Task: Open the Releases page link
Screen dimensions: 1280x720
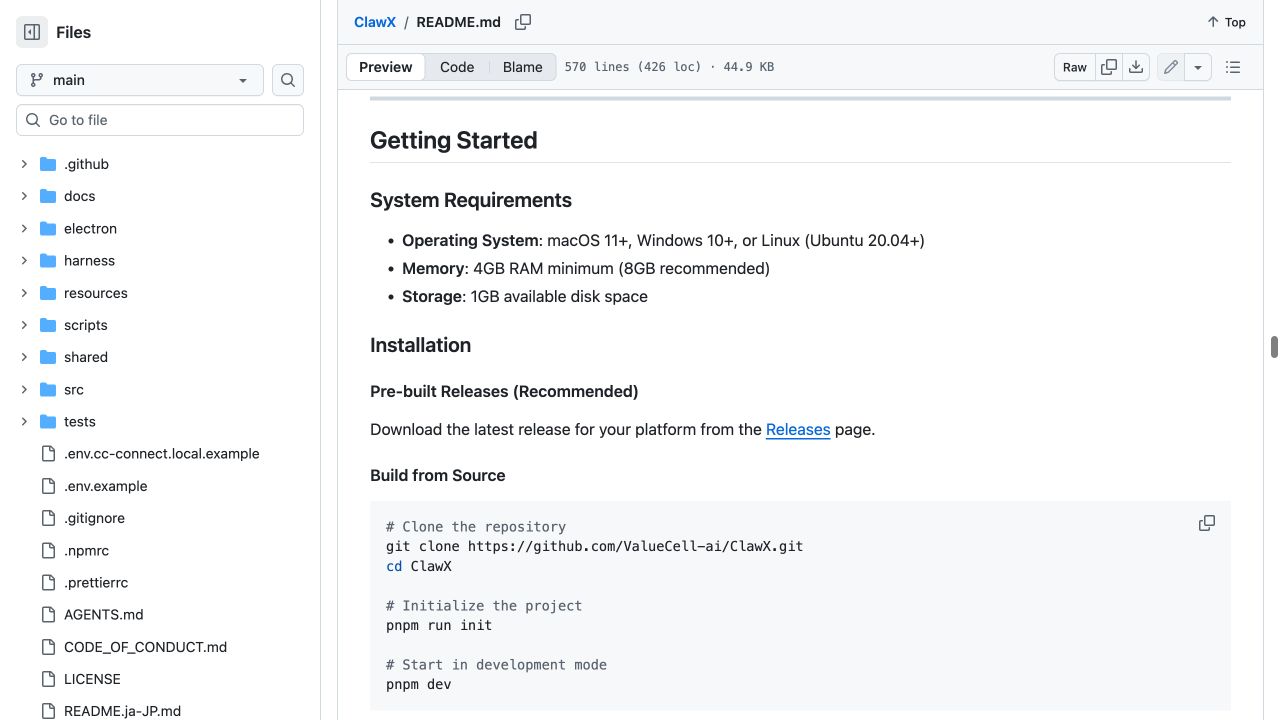Action: click(x=798, y=430)
